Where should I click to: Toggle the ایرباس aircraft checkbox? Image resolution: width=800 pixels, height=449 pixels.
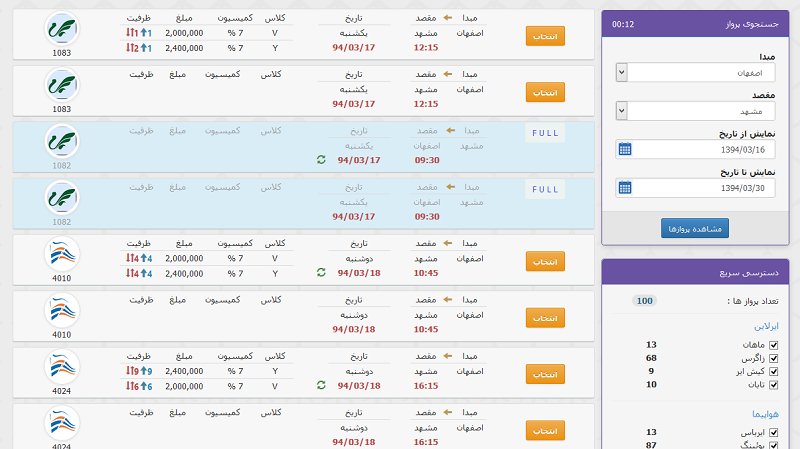coord(773,433)
